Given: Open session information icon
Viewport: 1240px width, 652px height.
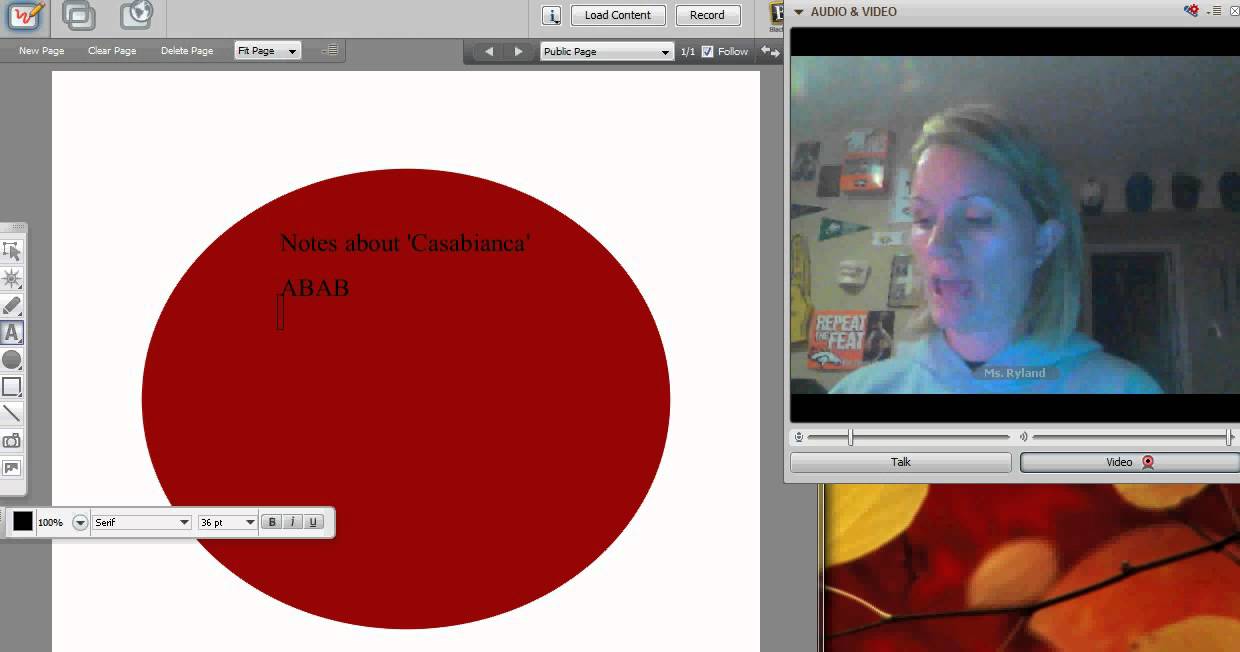Looking at the screenshot, I should [x=552, y=15].
